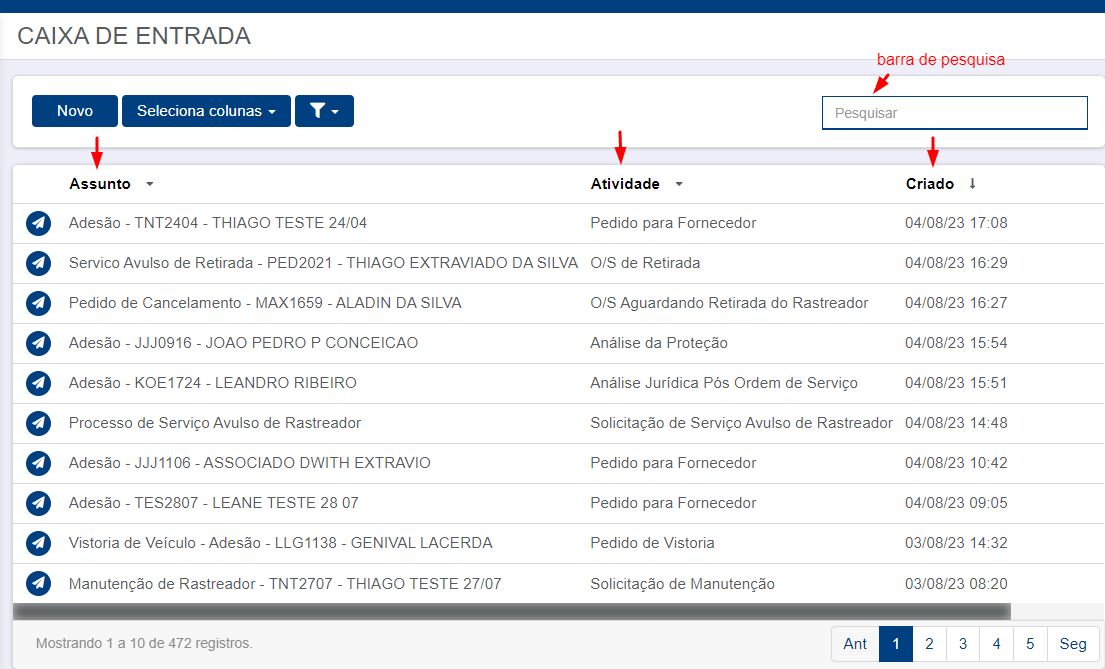The height and width of the screenshot is (669, 1105).
Task: Expand the Atividade column header caret
Action: click(679, 184)
